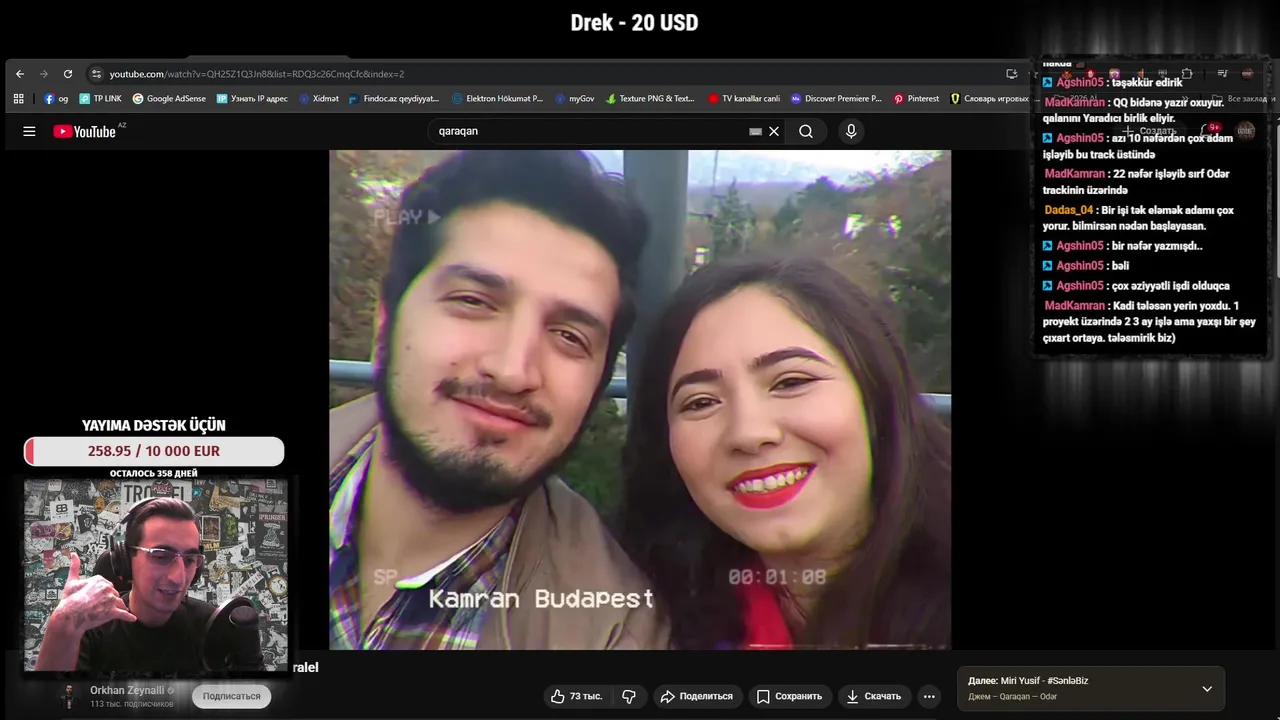Click the search field containing 'qaraqan'
The width and height of the screenshot is (1280, 720).
[x=590, y=131]
